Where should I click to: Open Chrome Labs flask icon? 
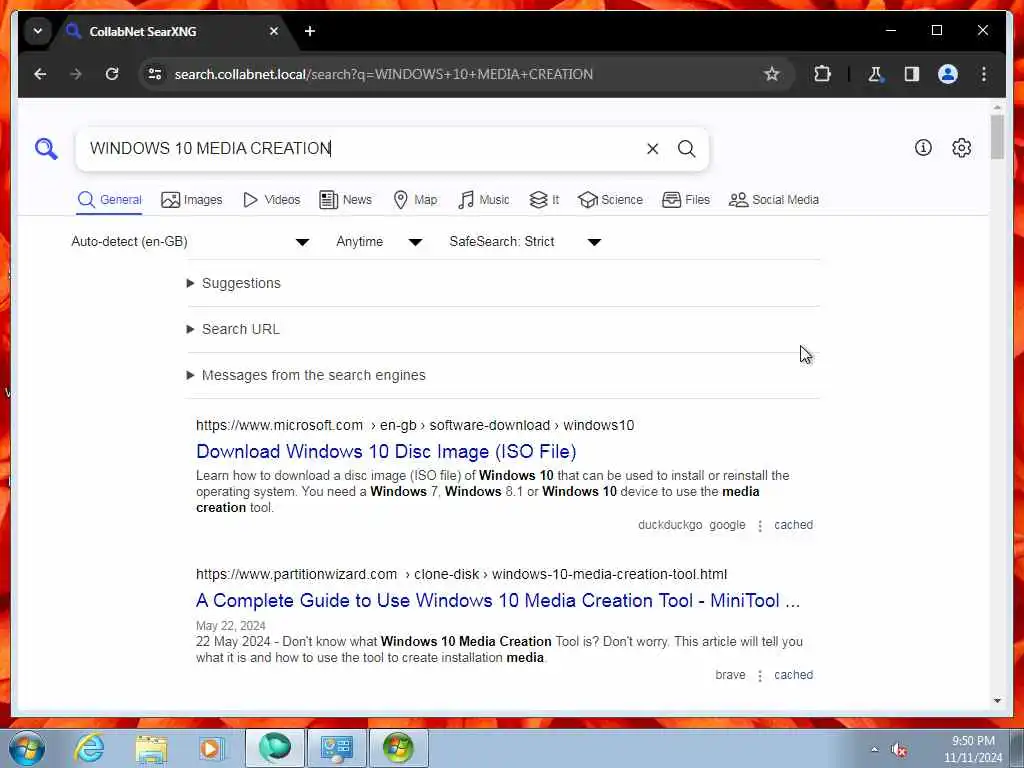click(875, 74)
